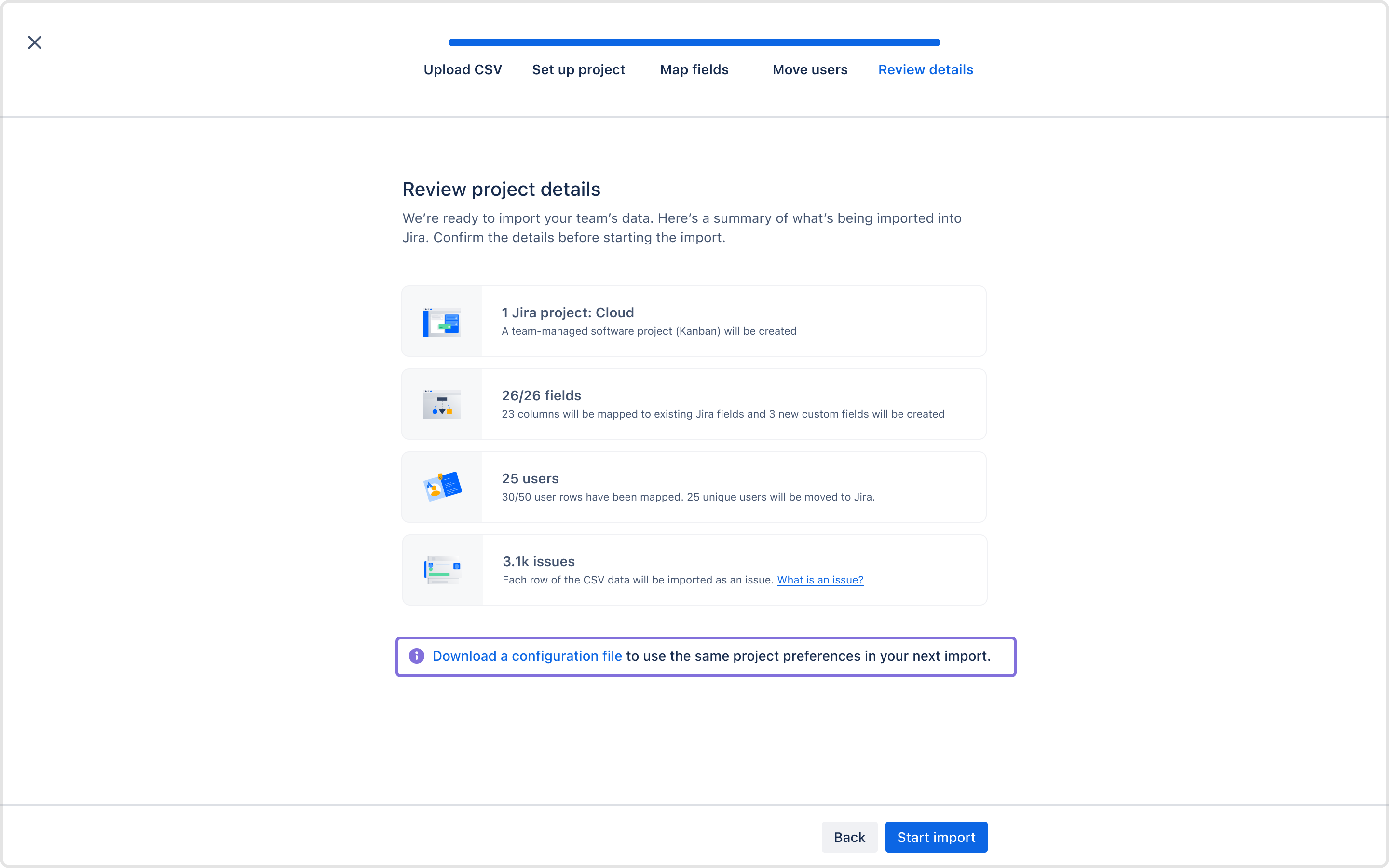Select the '26/26 fields' heading
Viewport: 1389px width, 868px height.
(x=541, y=395)
